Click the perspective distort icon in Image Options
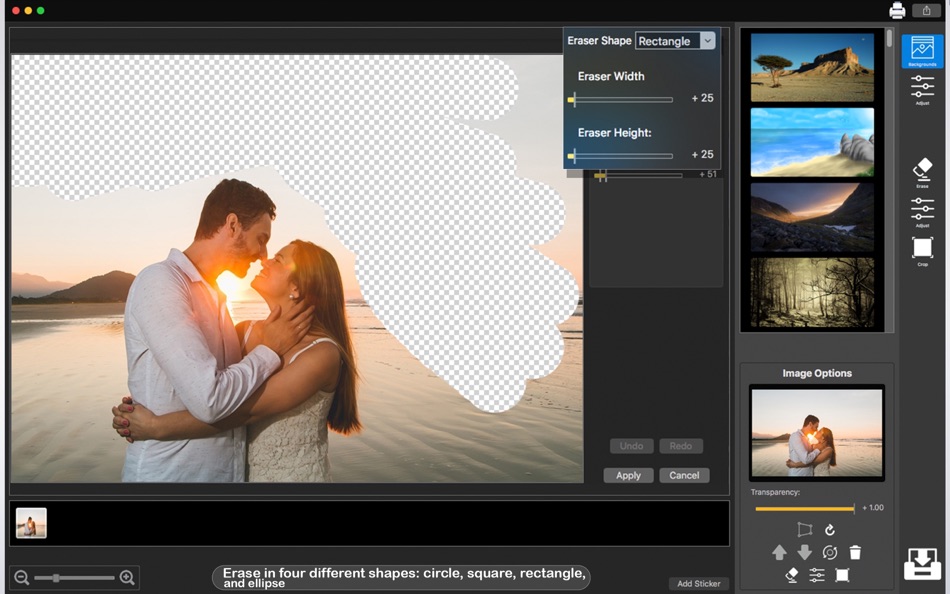This screenshot has width=950, height=594. pos(805,530)
